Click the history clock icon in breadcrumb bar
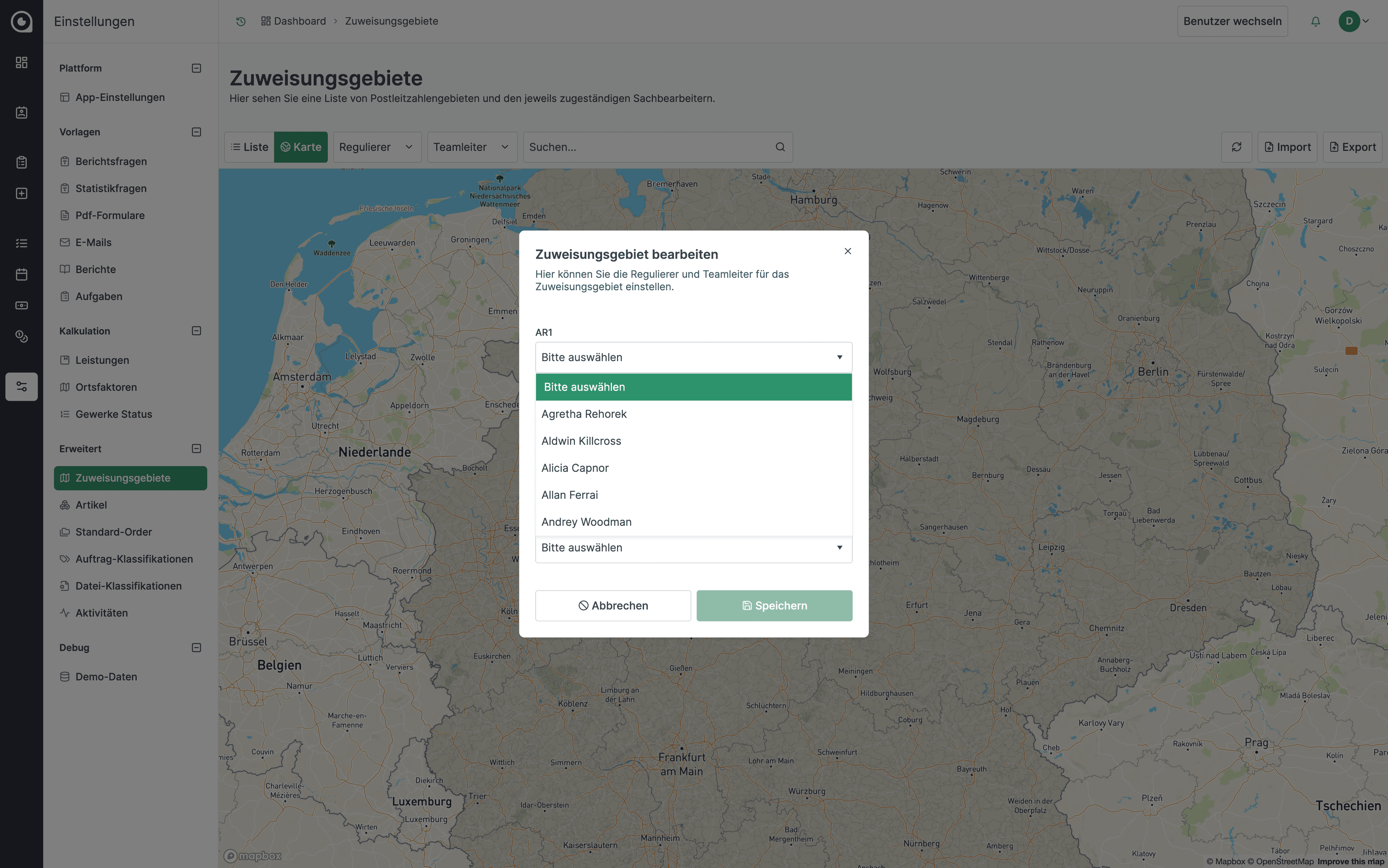1388x868 pixels. click(x=241, y=21)
